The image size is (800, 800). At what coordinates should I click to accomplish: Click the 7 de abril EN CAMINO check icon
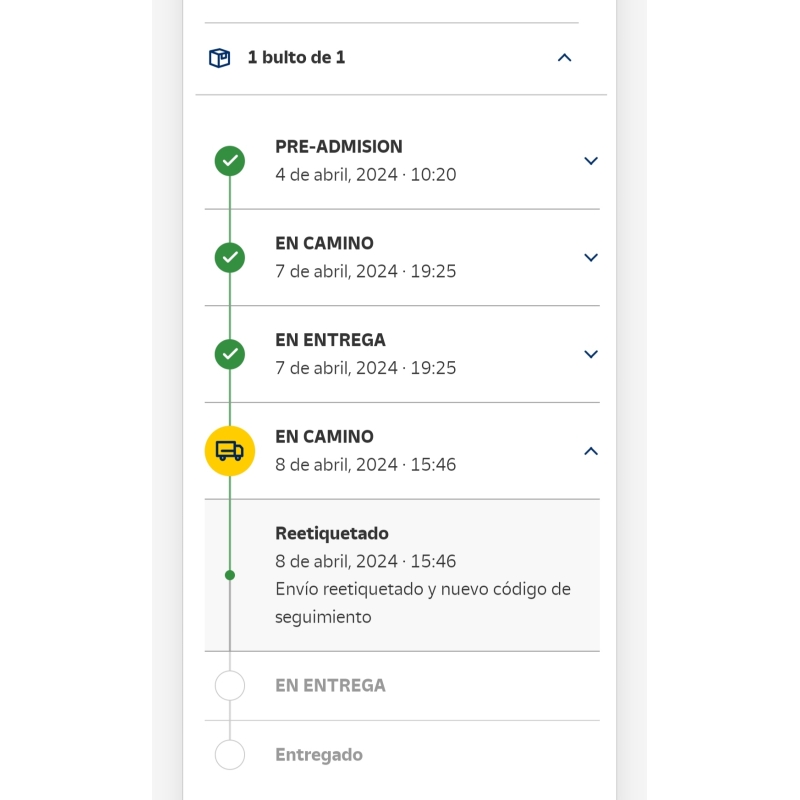pyautogui.click(x=230, y=257)
